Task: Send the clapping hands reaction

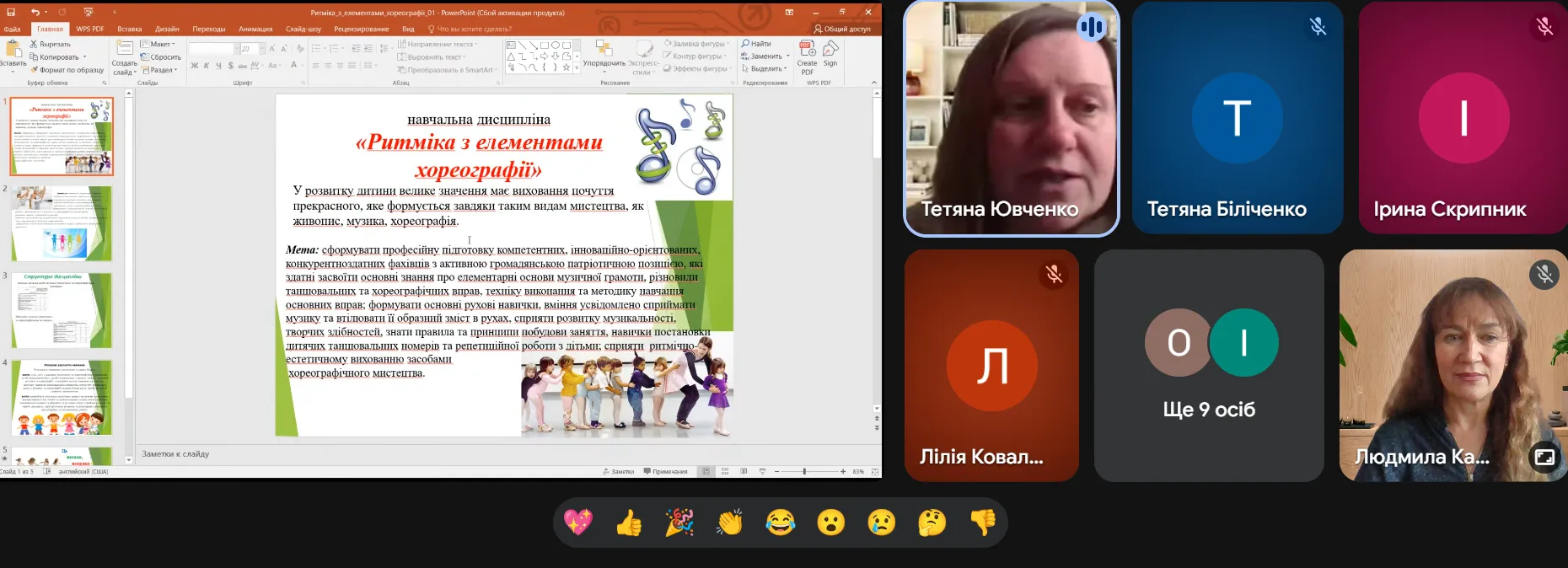Action: [x=730, y=523]
